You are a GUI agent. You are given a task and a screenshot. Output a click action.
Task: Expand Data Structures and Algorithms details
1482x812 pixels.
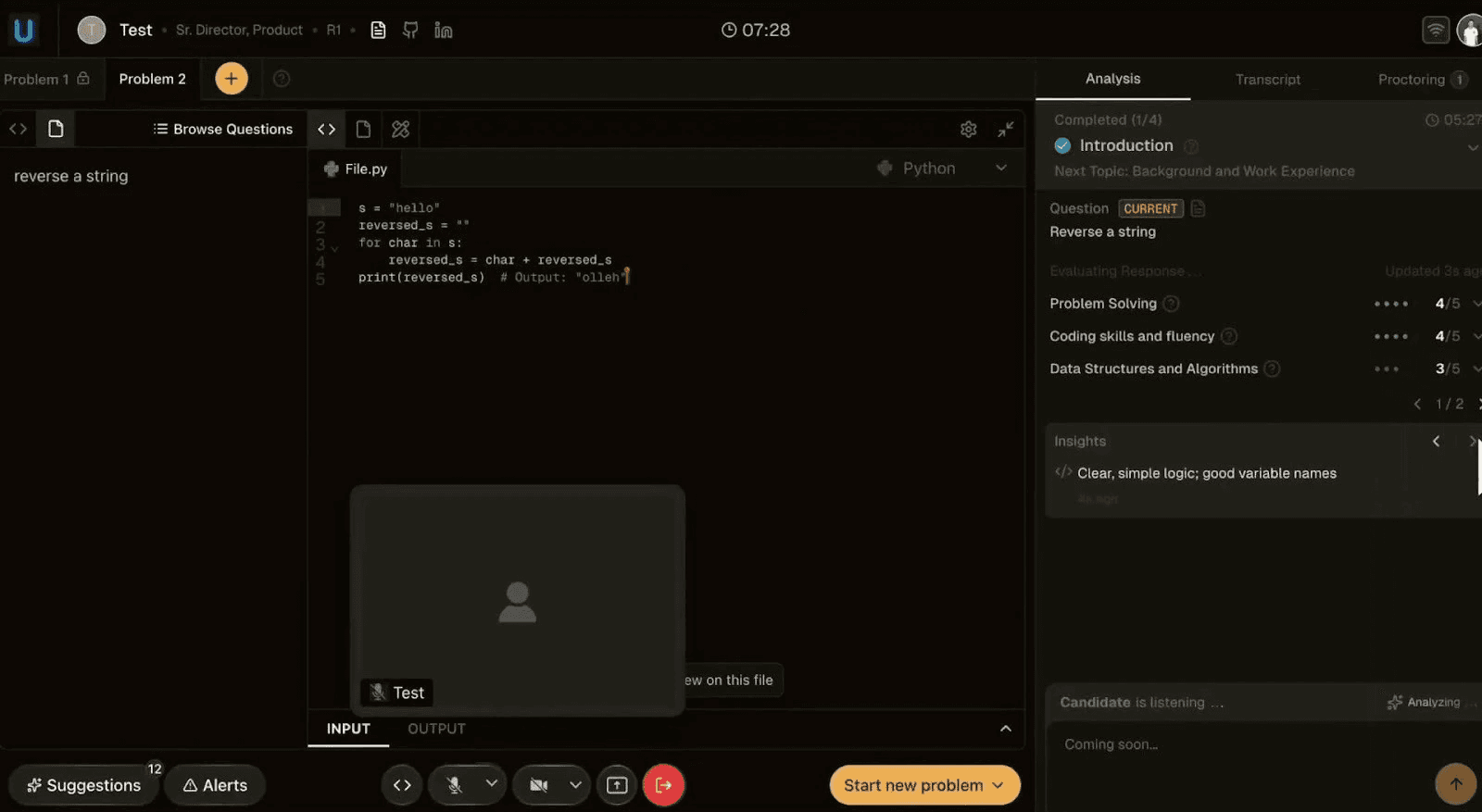point(1476,369)
